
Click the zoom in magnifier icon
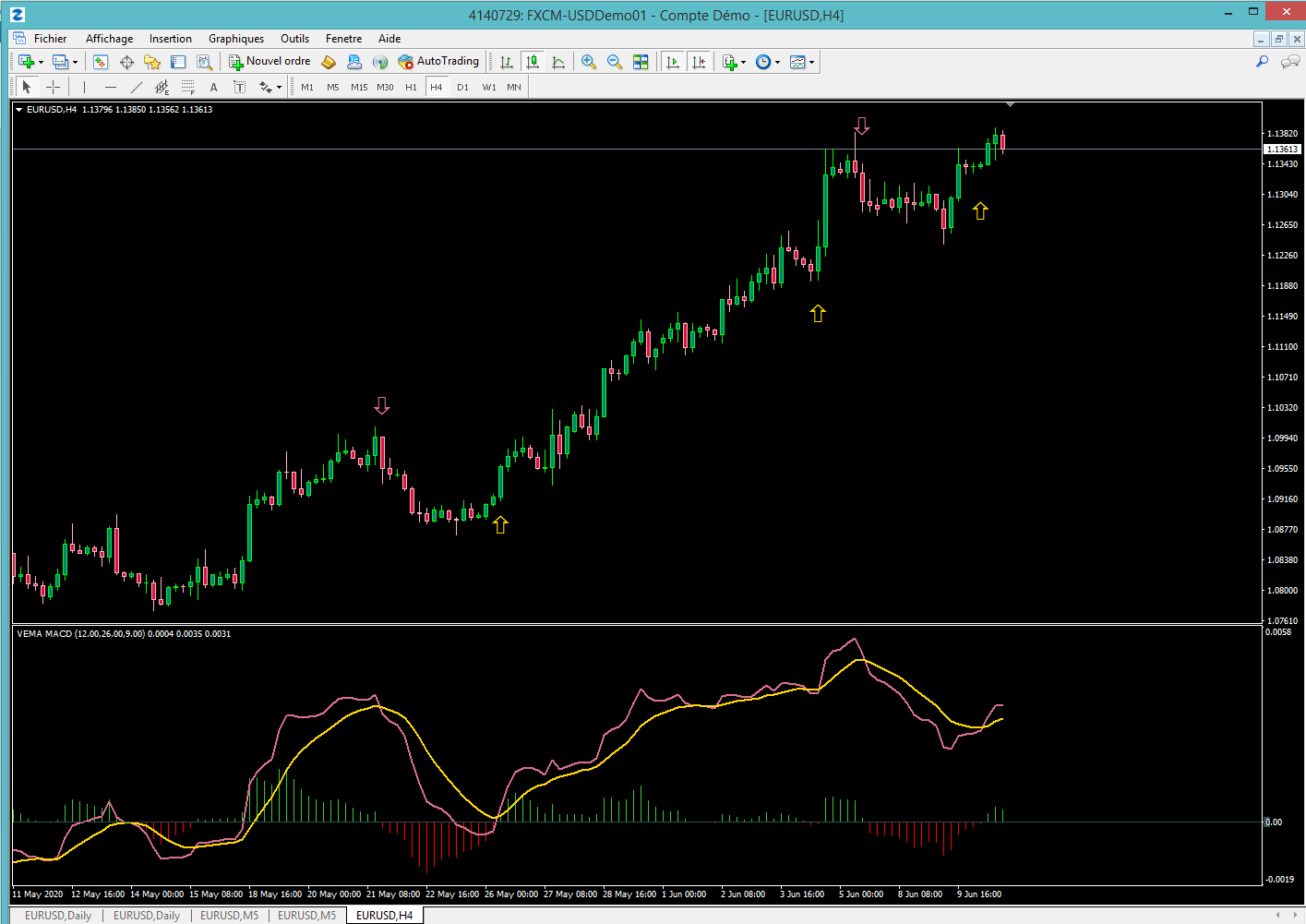click(x=588, y=62)
